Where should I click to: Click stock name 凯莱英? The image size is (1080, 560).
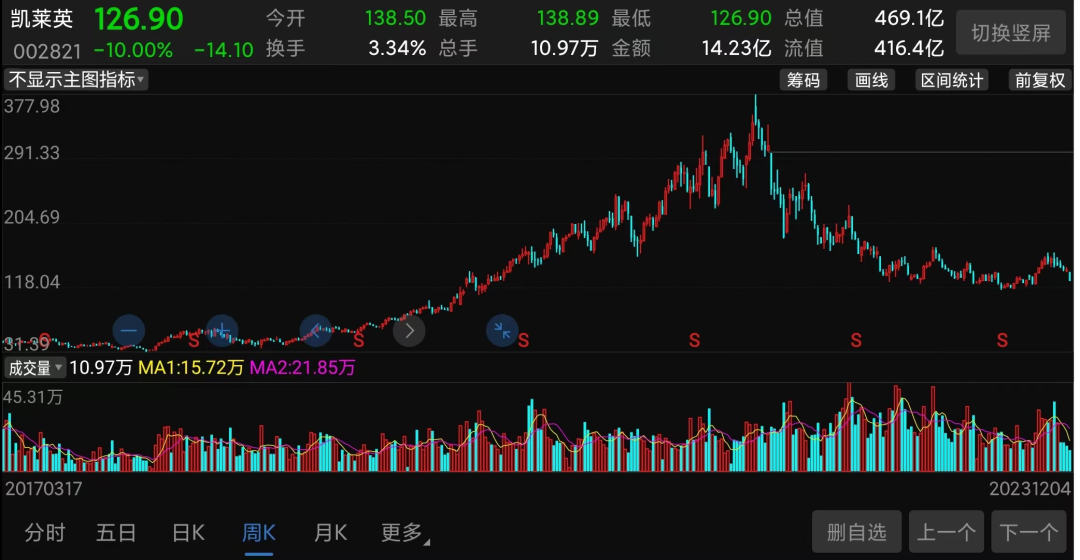[x=42, y=19]
